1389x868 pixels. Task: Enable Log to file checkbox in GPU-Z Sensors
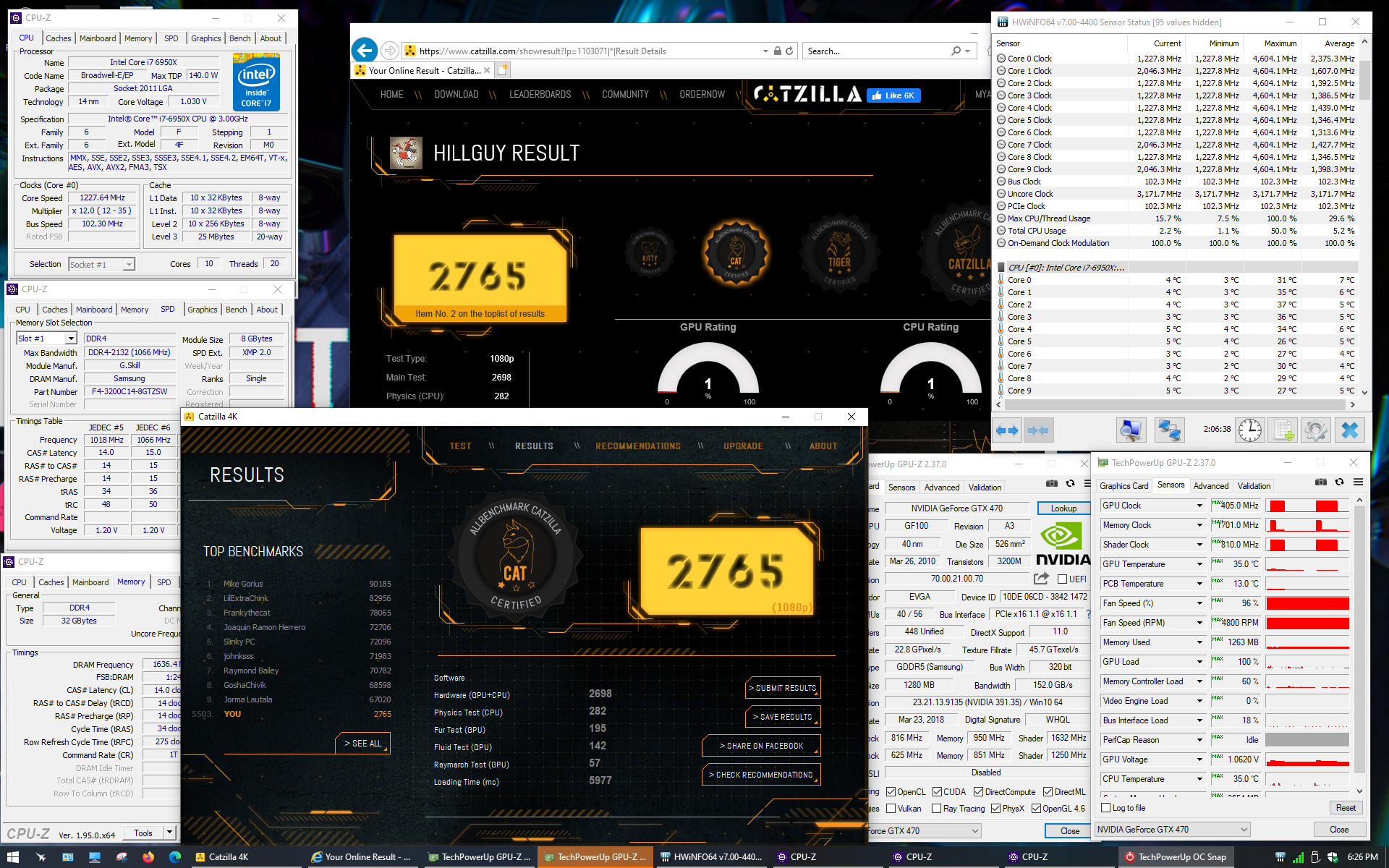click(x=1105, y=808)
